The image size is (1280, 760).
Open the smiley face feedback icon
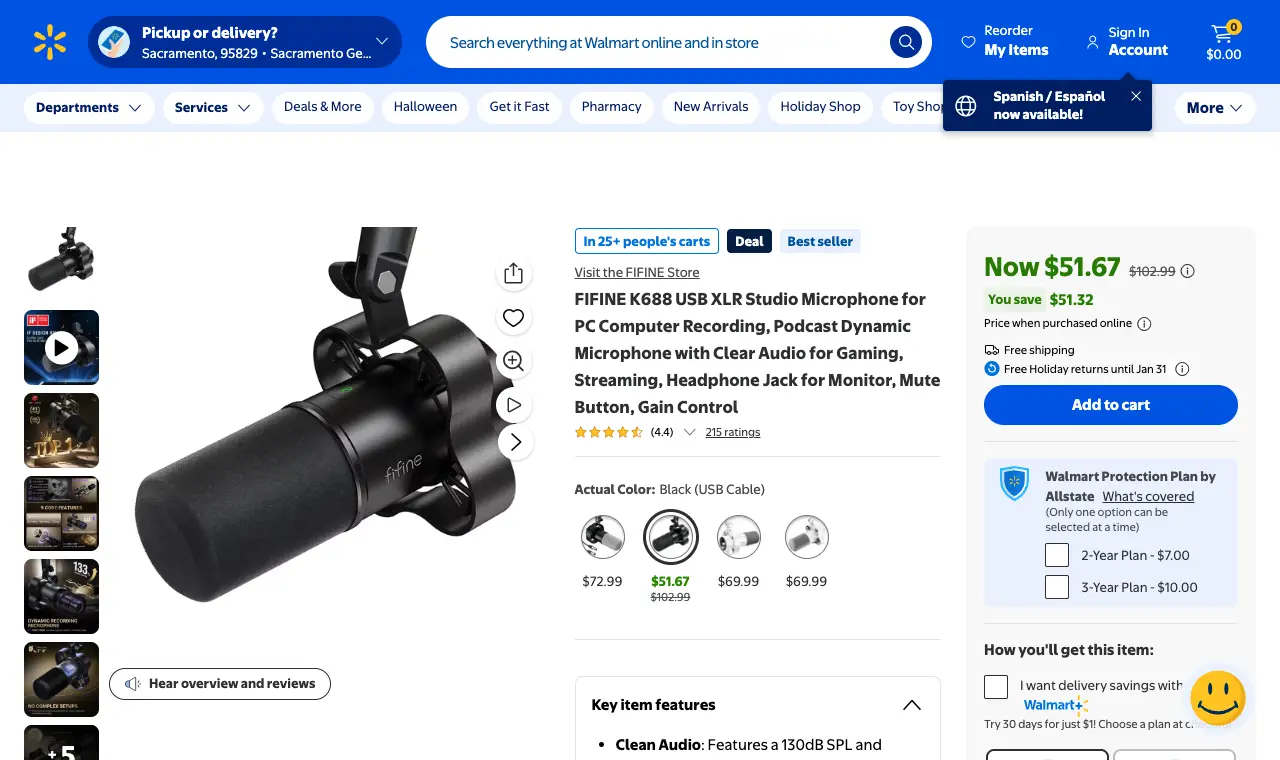click(x=1218, y=698)
